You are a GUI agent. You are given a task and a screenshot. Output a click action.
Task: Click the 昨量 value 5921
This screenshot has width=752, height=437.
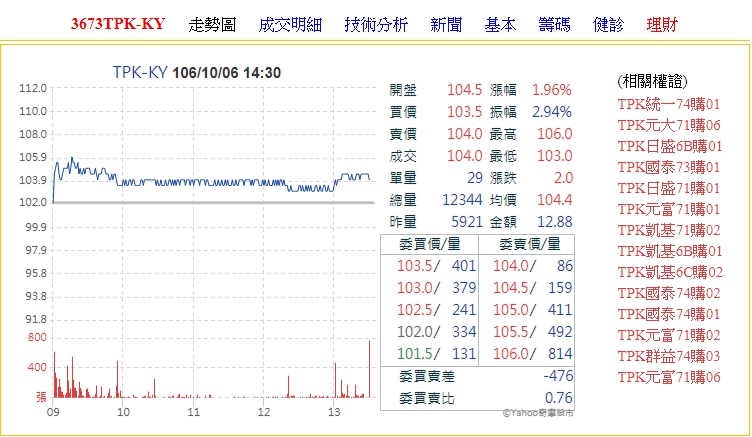click(467, 222)
